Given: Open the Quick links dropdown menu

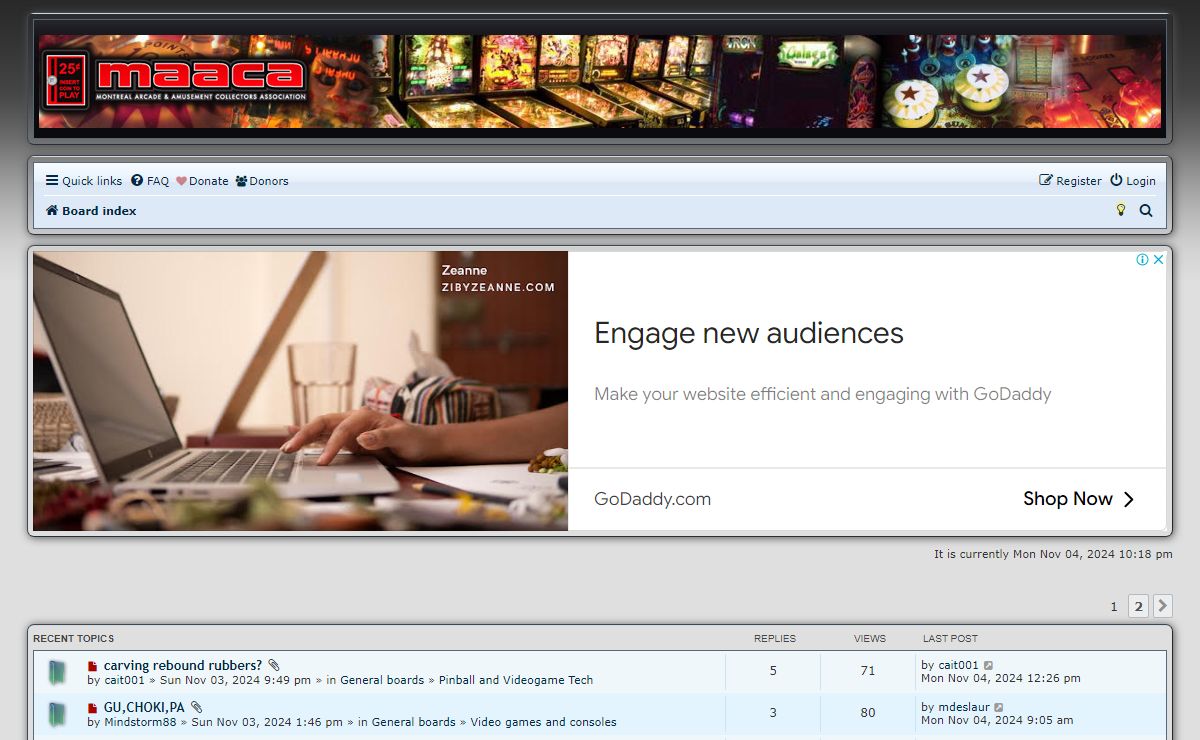Looking at the screenshot, I should pos(84,181).
